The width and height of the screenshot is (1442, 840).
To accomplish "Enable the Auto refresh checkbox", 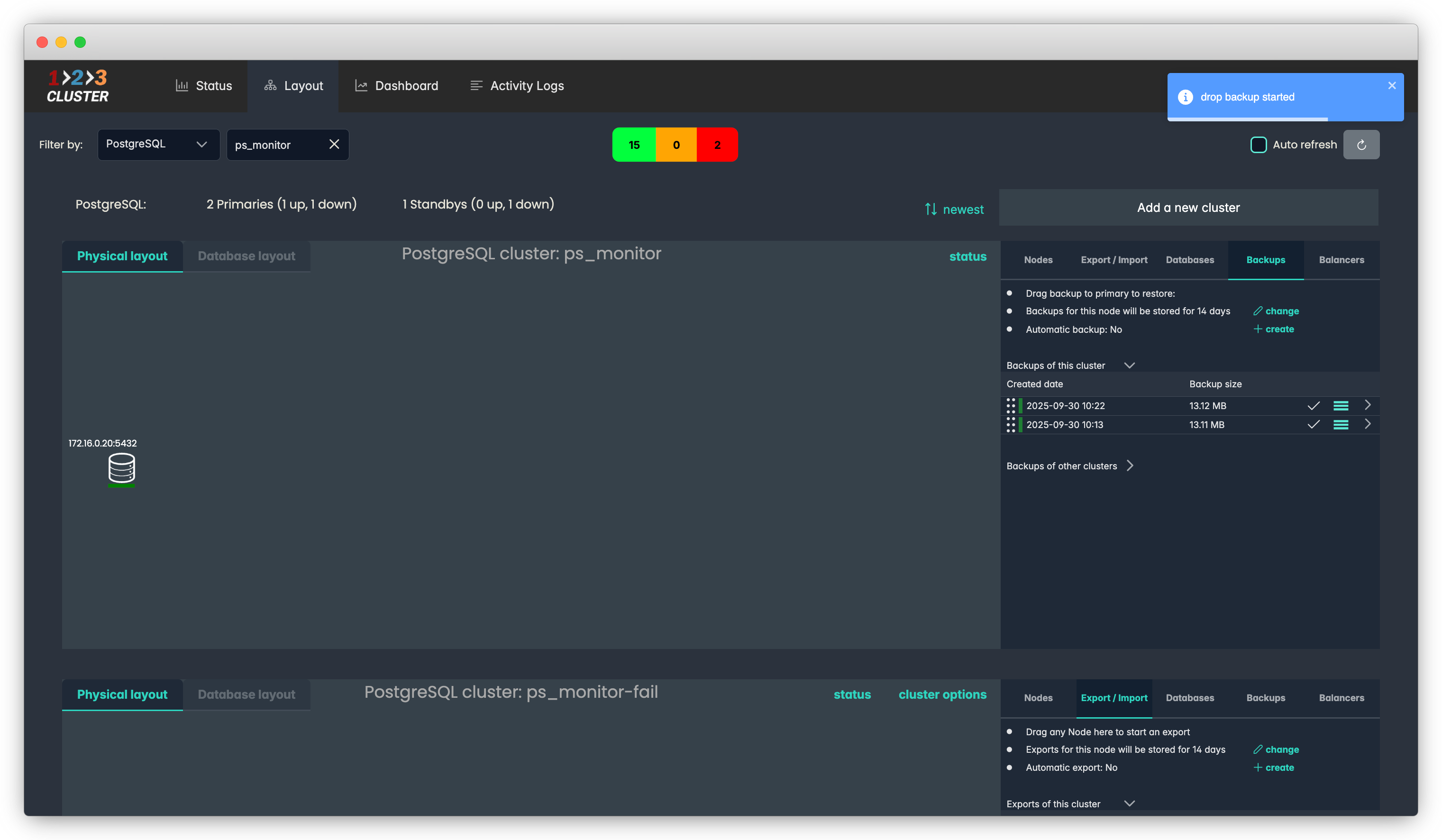I will pyautogui.click(x=1259, y=145).
